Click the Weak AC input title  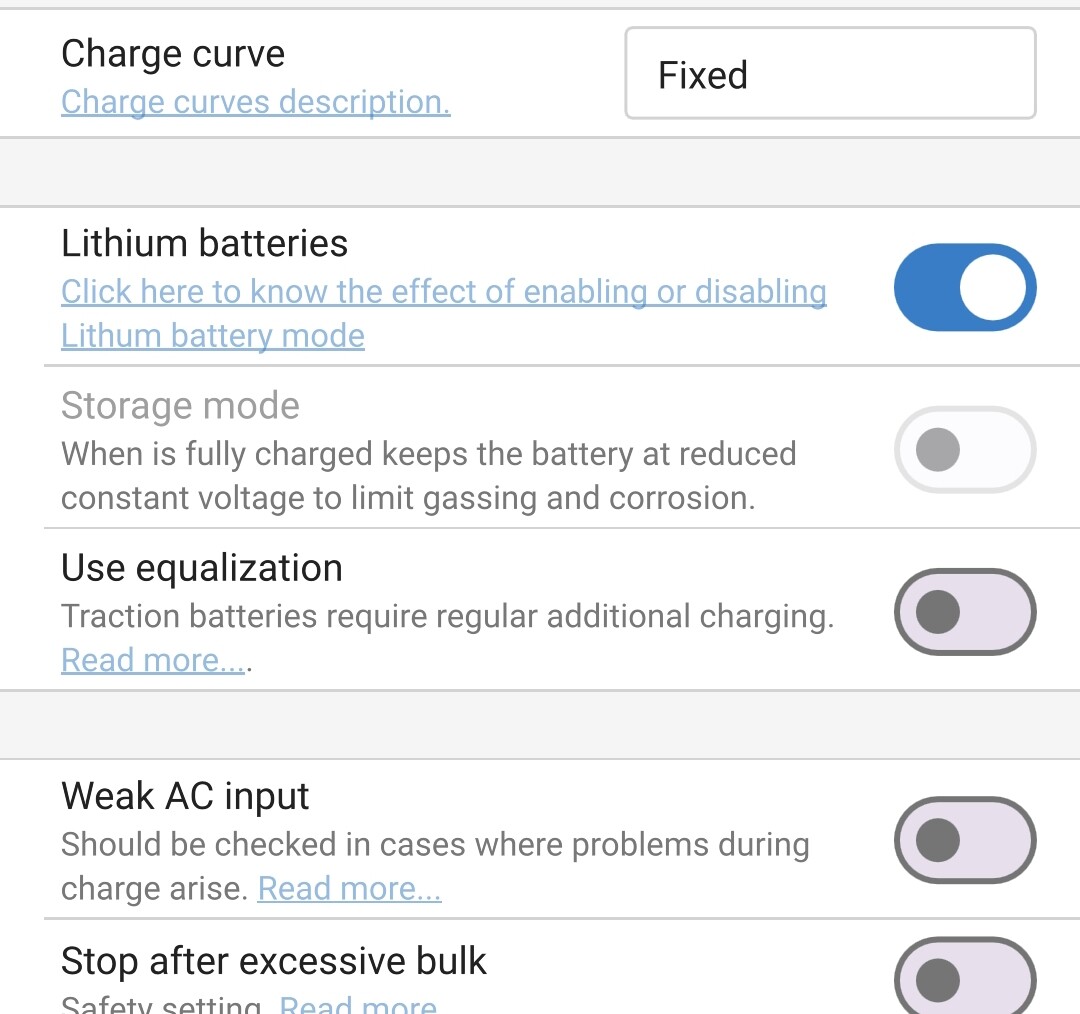[x=185, y=796]
